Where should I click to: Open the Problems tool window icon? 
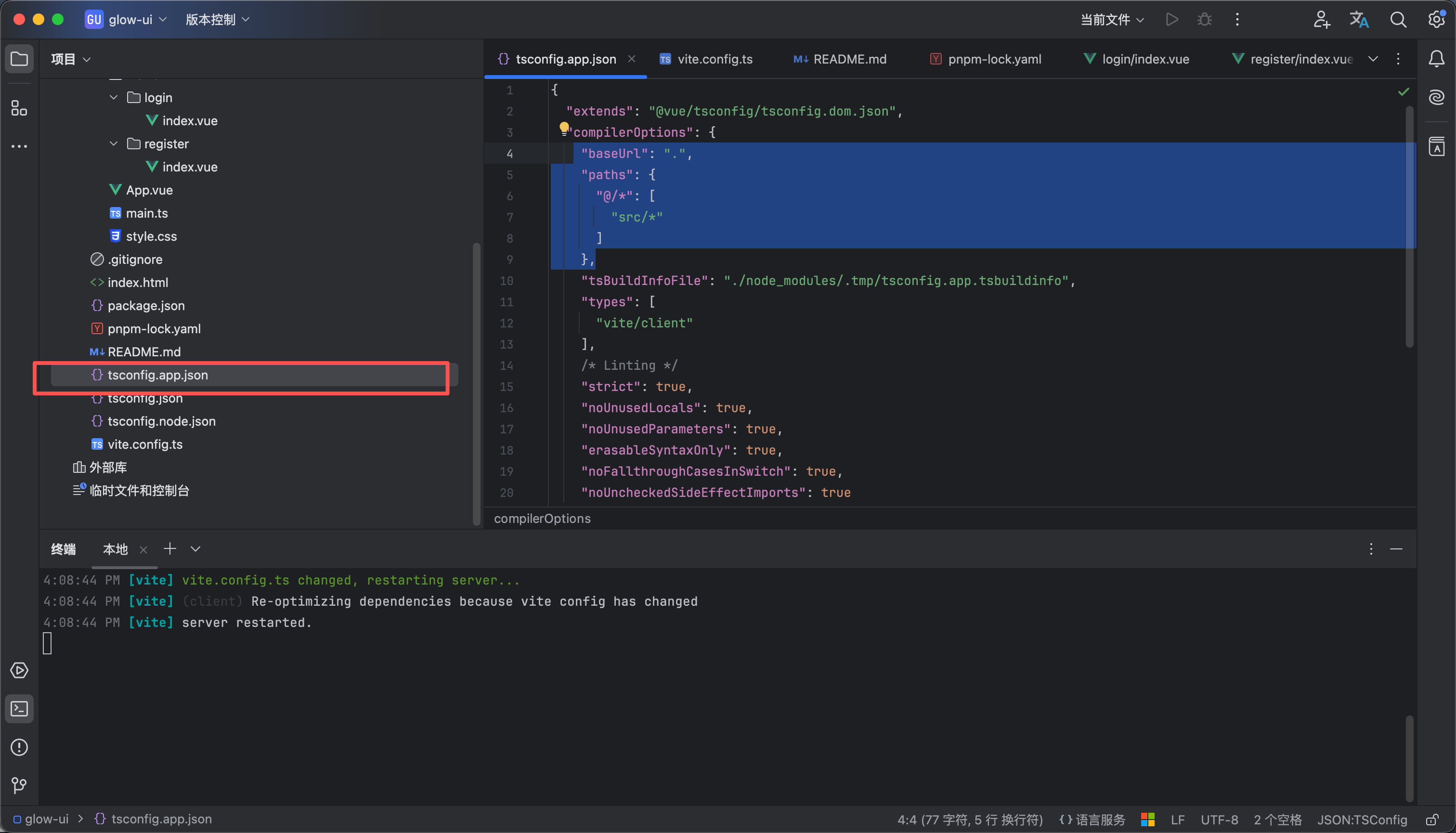pyautogui.click(x=19, y=747)
